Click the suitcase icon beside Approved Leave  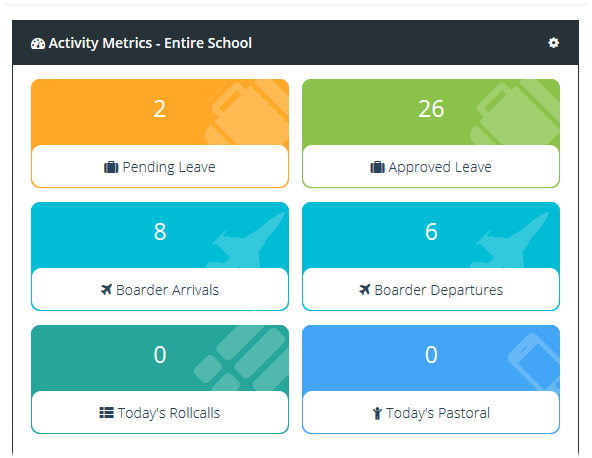[x=377, y=167]
